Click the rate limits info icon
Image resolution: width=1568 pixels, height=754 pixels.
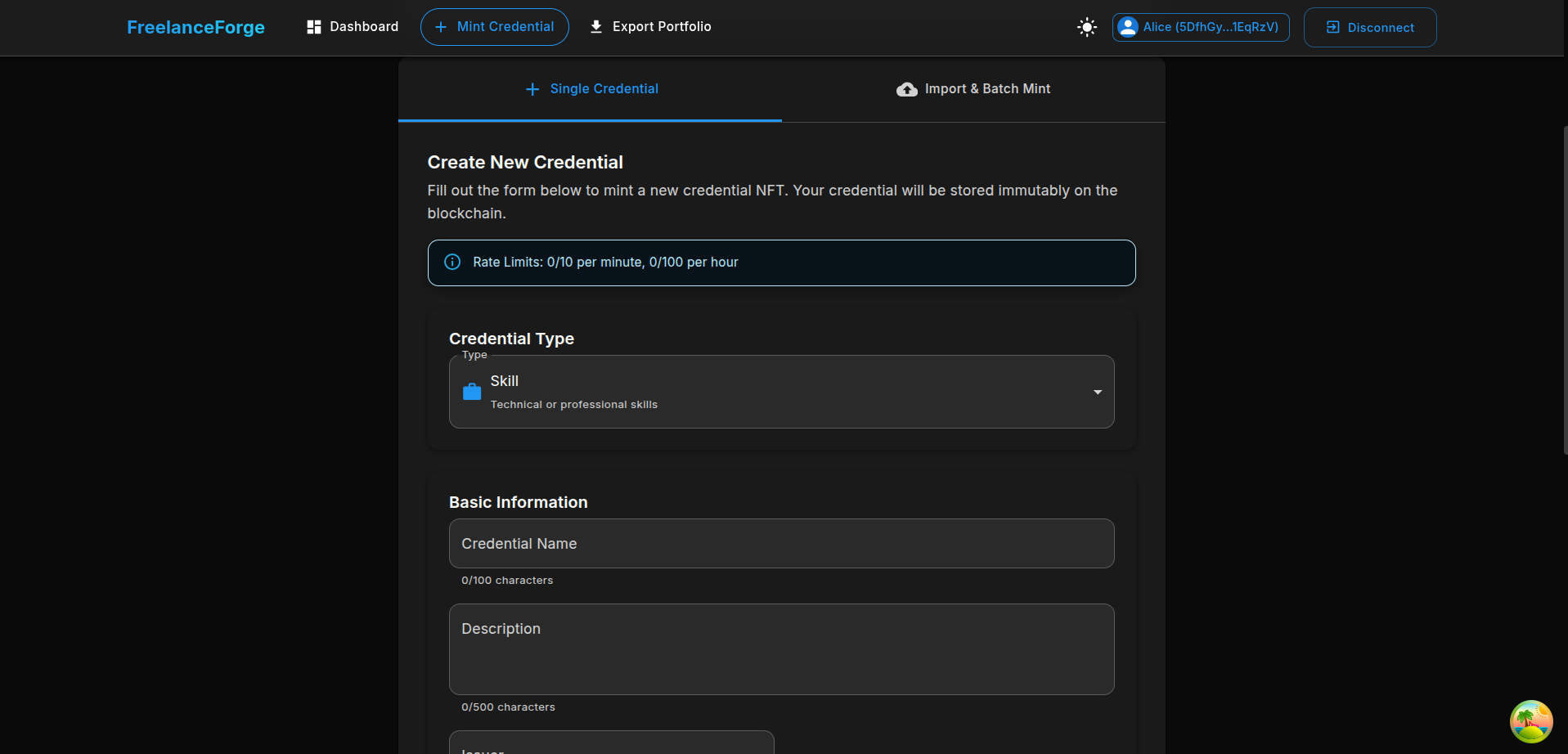(452, 262)
